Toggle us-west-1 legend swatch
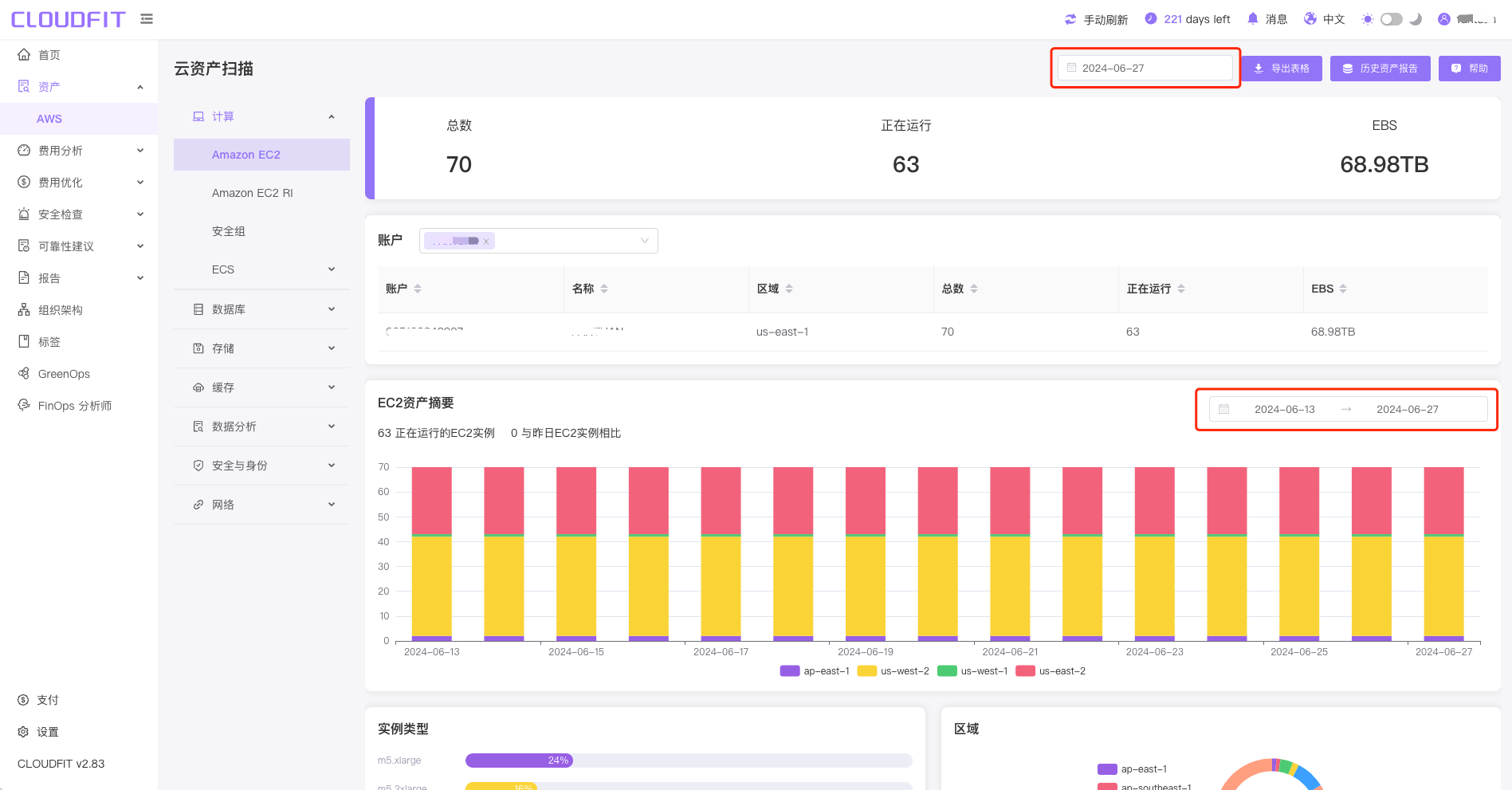This screenshot has height=790, width=1512. 947,671
